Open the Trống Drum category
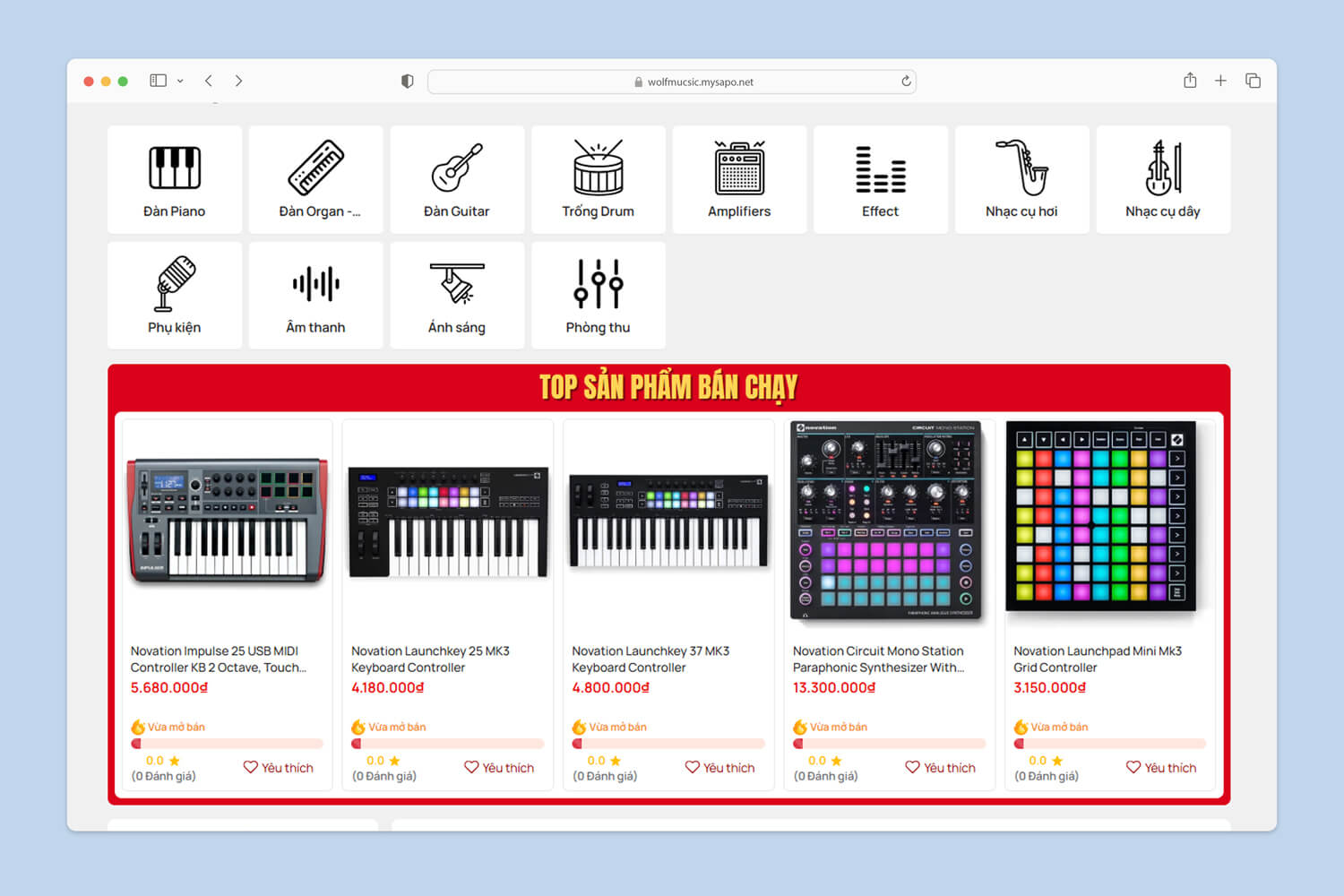Viewport: 1344px width, 896px height. click(598, 179)
